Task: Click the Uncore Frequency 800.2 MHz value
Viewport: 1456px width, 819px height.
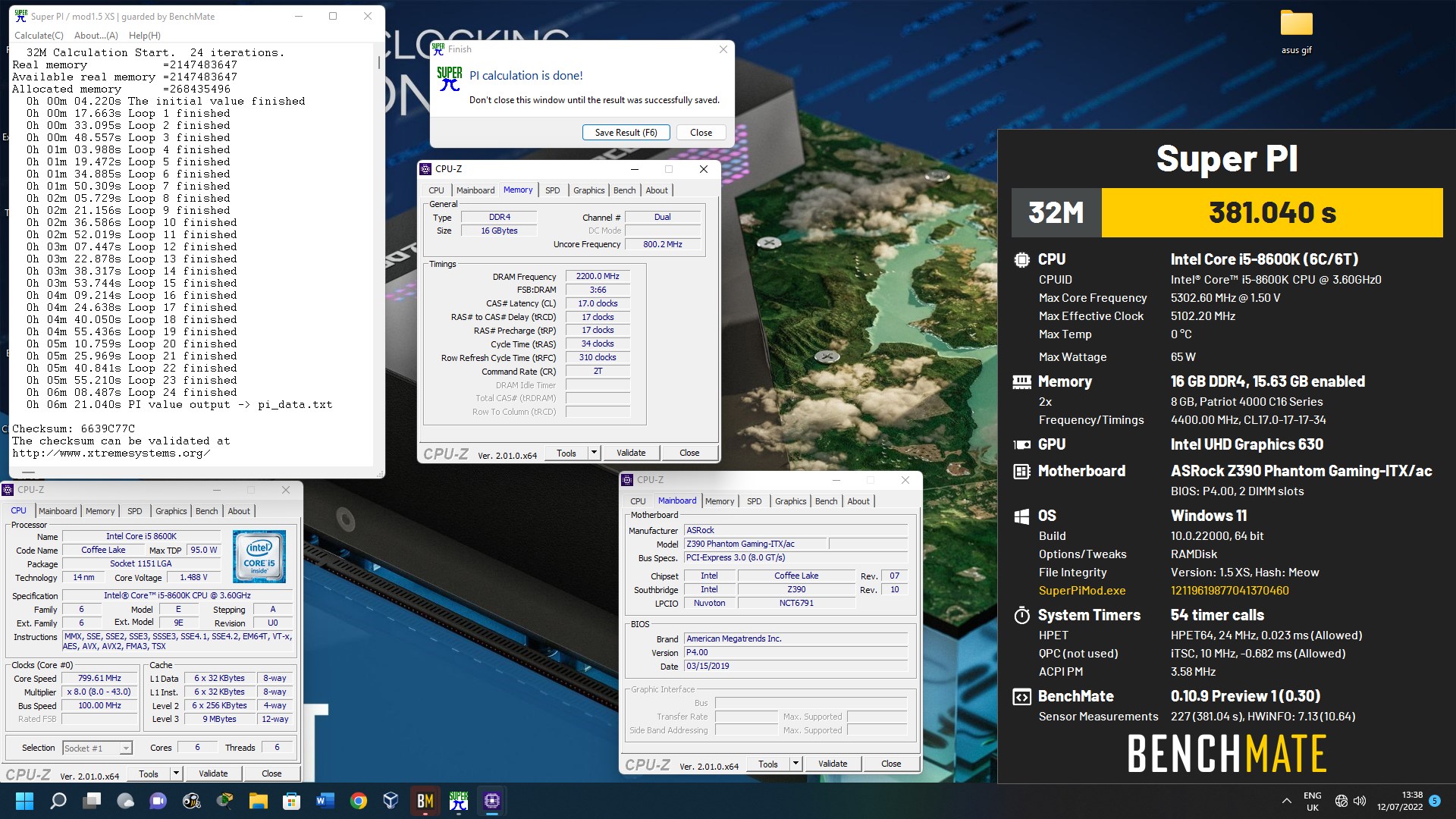Action: 662,244
